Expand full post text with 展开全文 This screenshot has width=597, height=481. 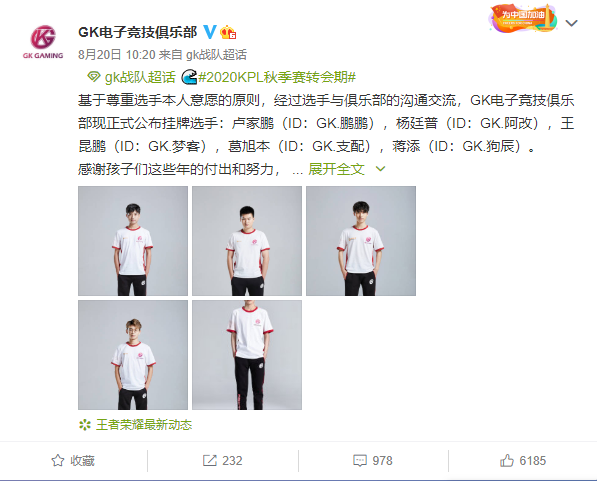336,169
